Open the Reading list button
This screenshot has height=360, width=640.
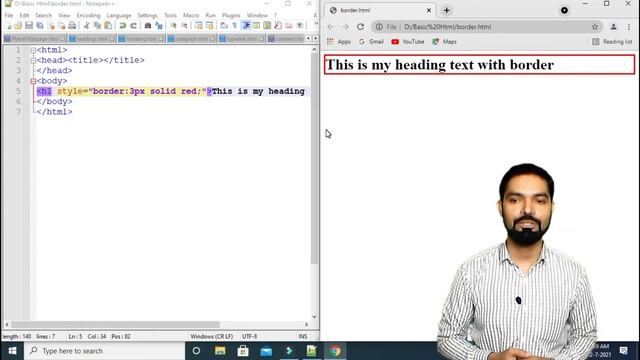(612, 42)
